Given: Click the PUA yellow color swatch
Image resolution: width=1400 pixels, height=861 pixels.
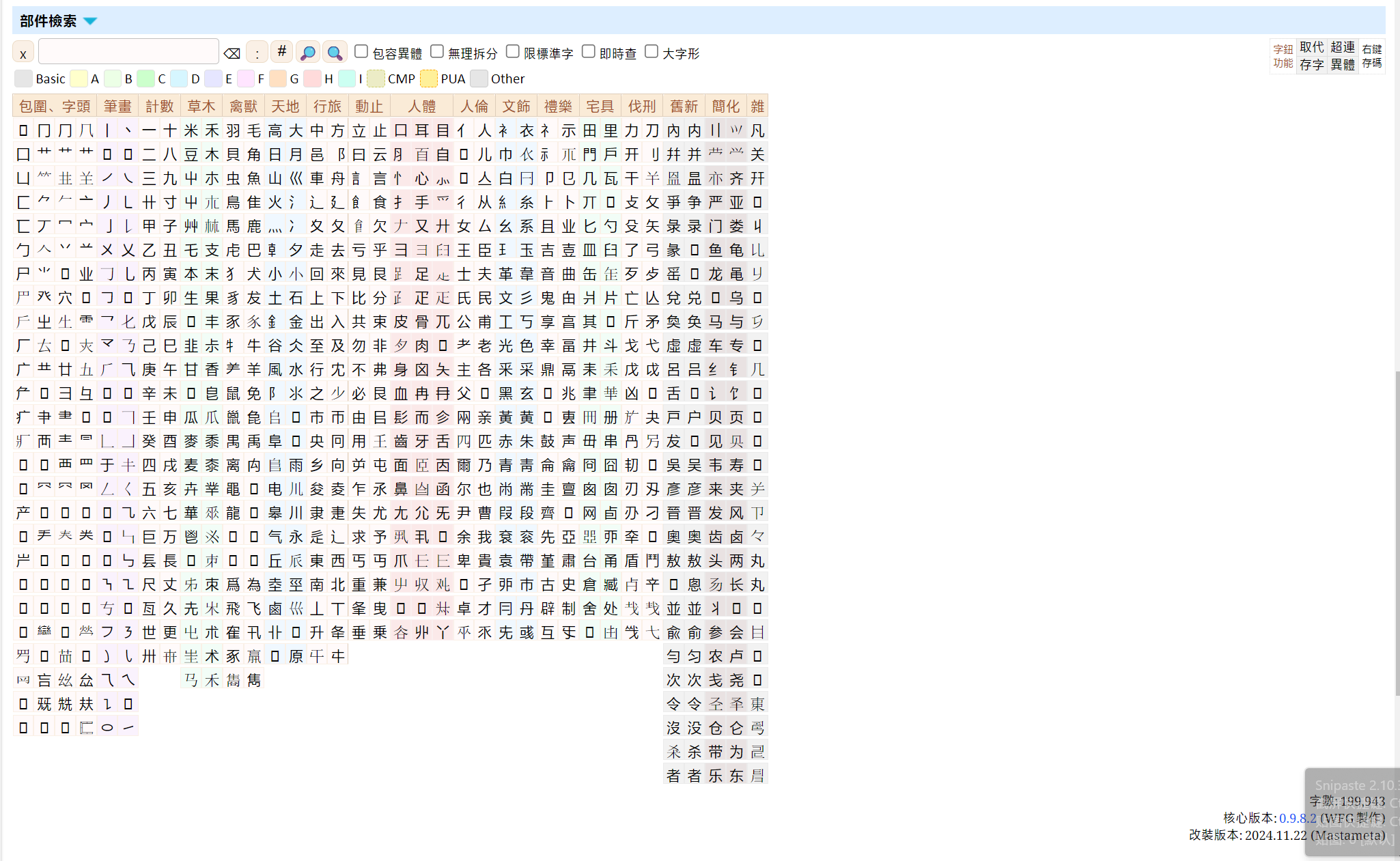Looking at the screenshot, I should [x=429, y=79].
